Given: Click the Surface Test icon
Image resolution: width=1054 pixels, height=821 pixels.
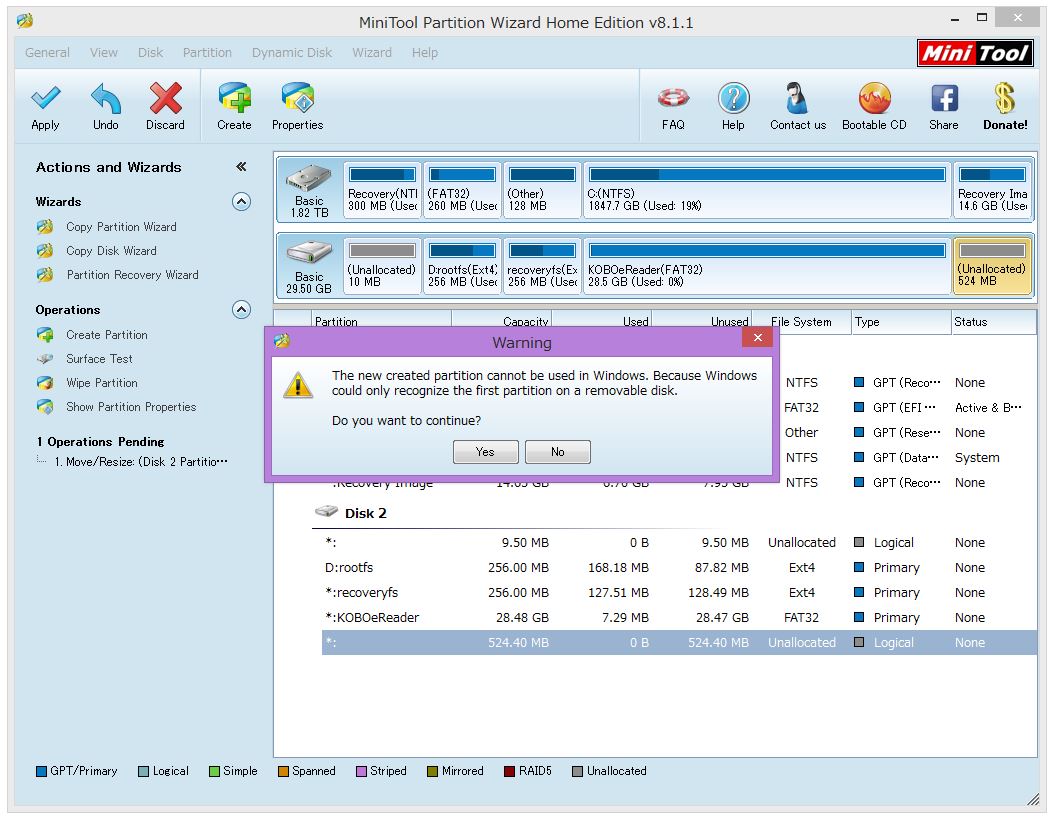Looking at the screenshot, I should (45, 359).
